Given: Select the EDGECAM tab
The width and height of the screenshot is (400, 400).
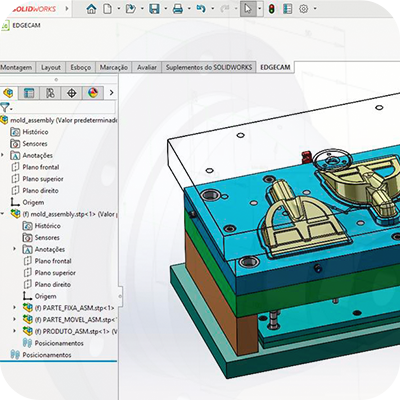Looking at the screenshot, I should pos(275,67).
